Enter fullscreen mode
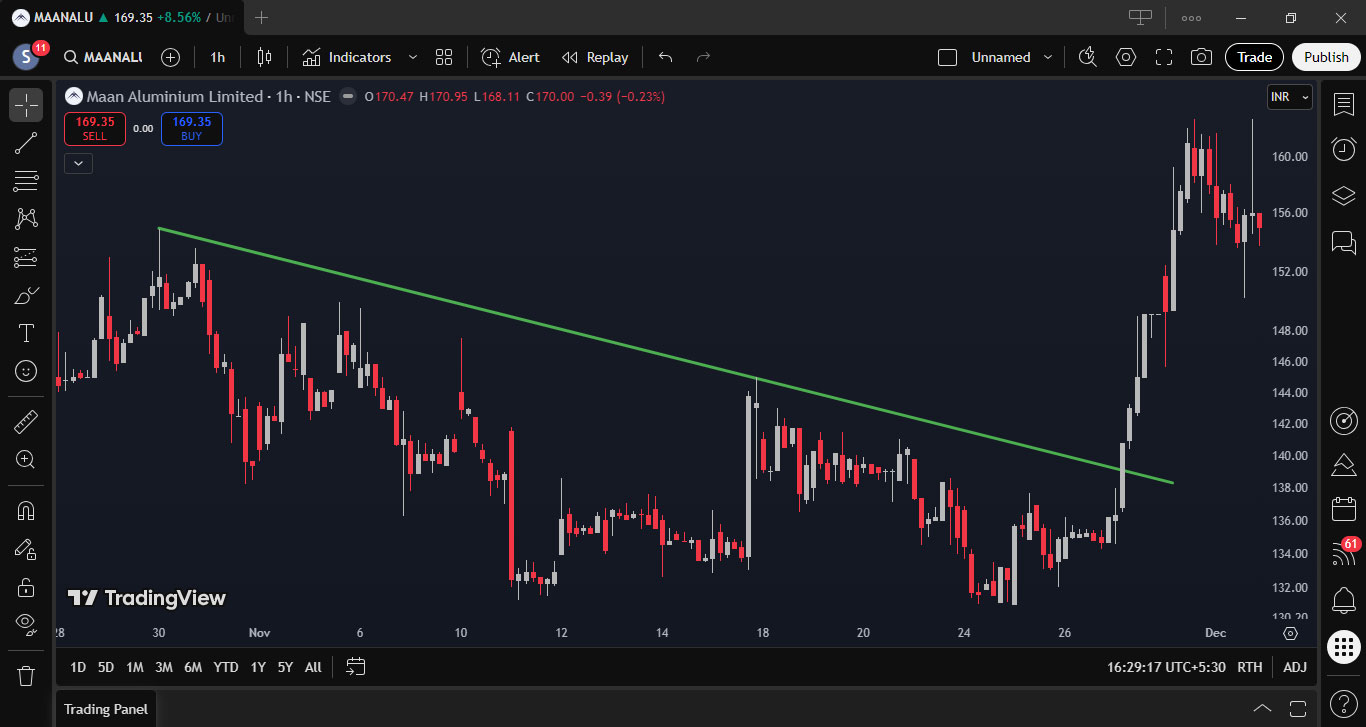Viewport: 1366px width, 727px height. (1164, 57)
